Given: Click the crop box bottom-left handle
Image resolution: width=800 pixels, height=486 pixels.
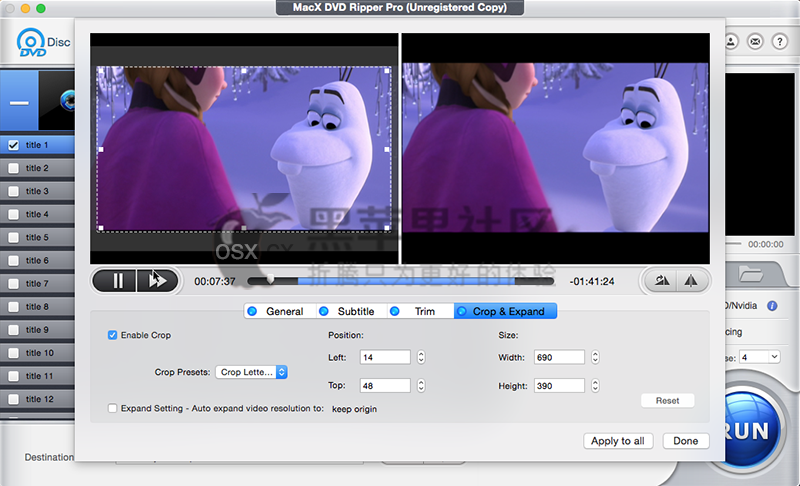Looking at the screenshot, I should tap(101, 228).
